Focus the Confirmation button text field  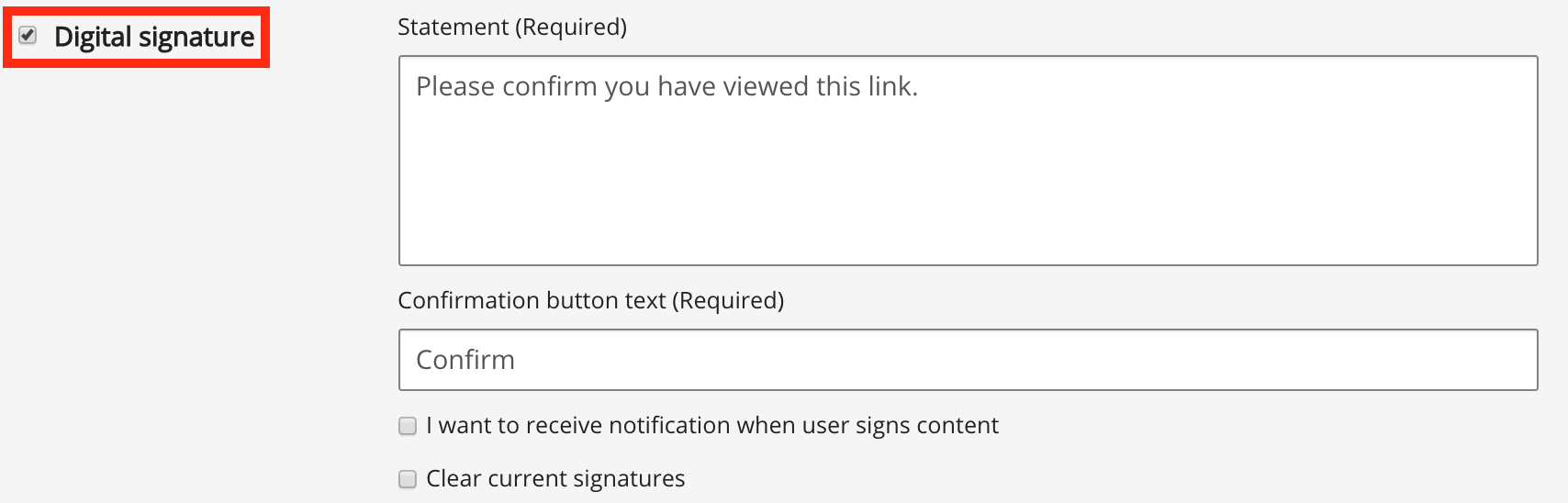tap(968, 360)
